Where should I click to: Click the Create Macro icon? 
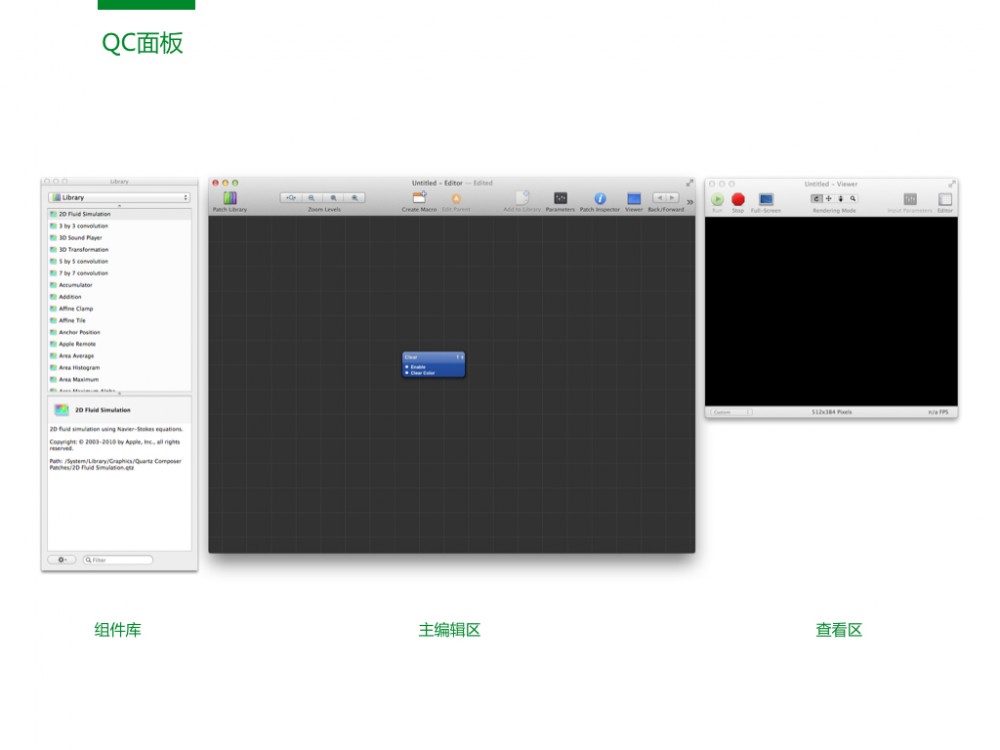[x=419, y=198]
